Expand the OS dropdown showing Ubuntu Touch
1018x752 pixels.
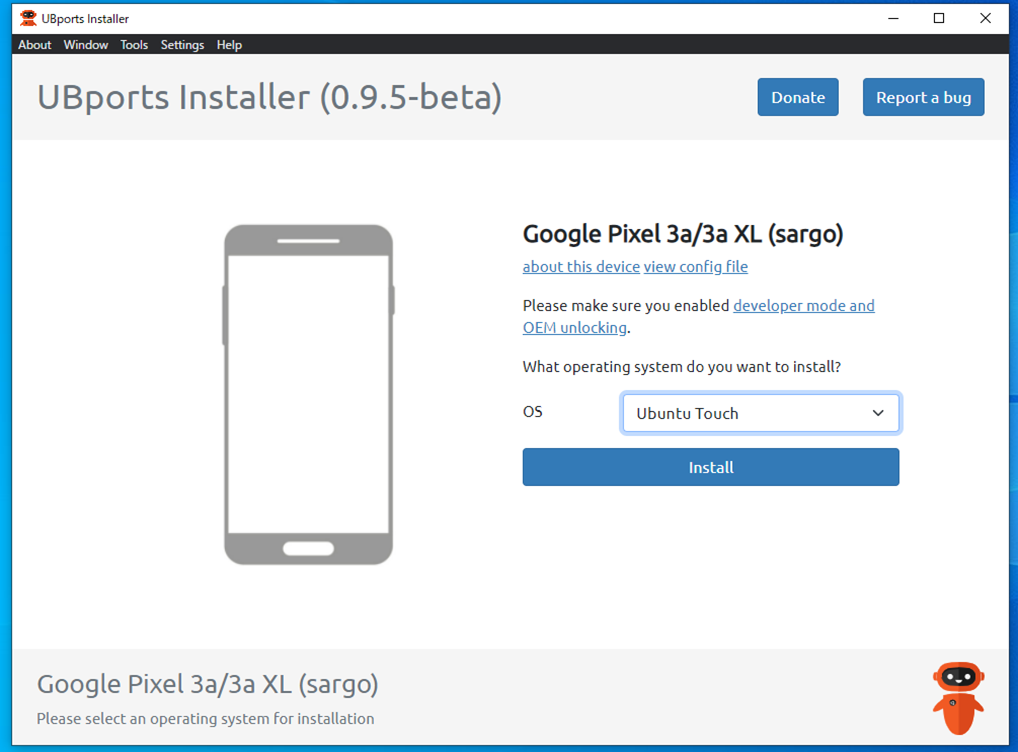point(760,413)
